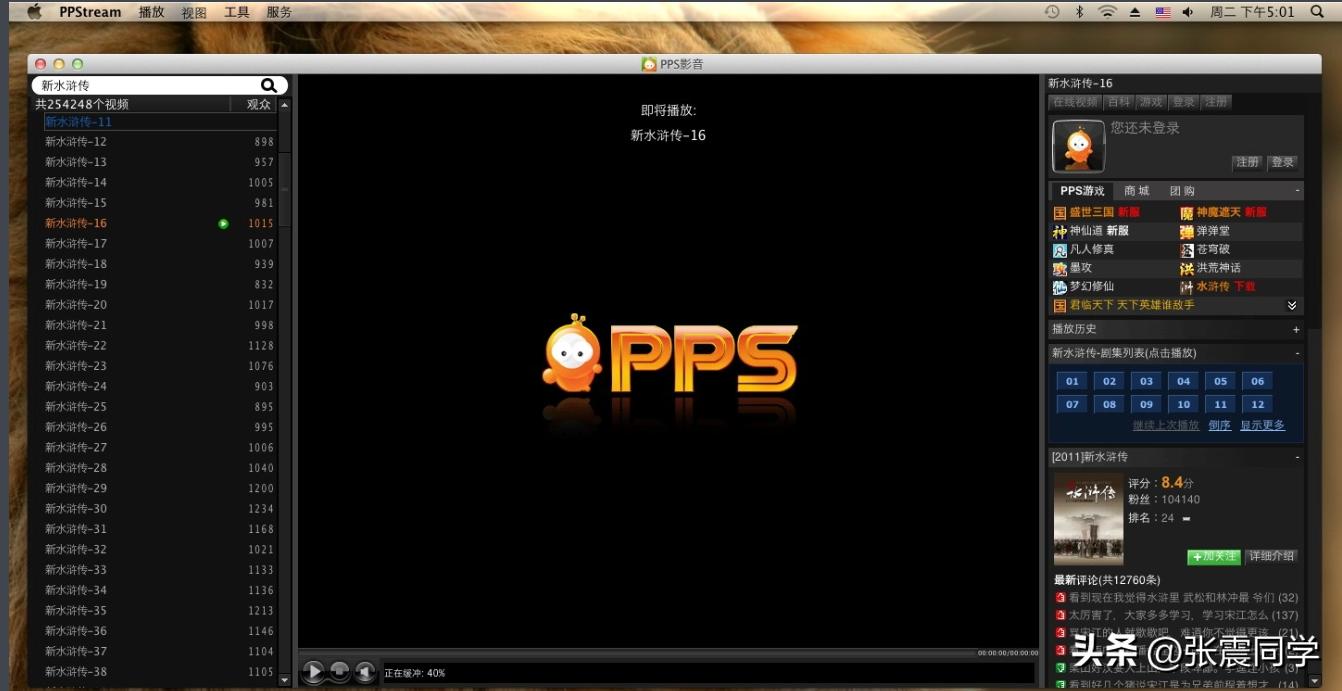
Task: Open the 神魔遮天 game icon
Action: click(1187, 213)
